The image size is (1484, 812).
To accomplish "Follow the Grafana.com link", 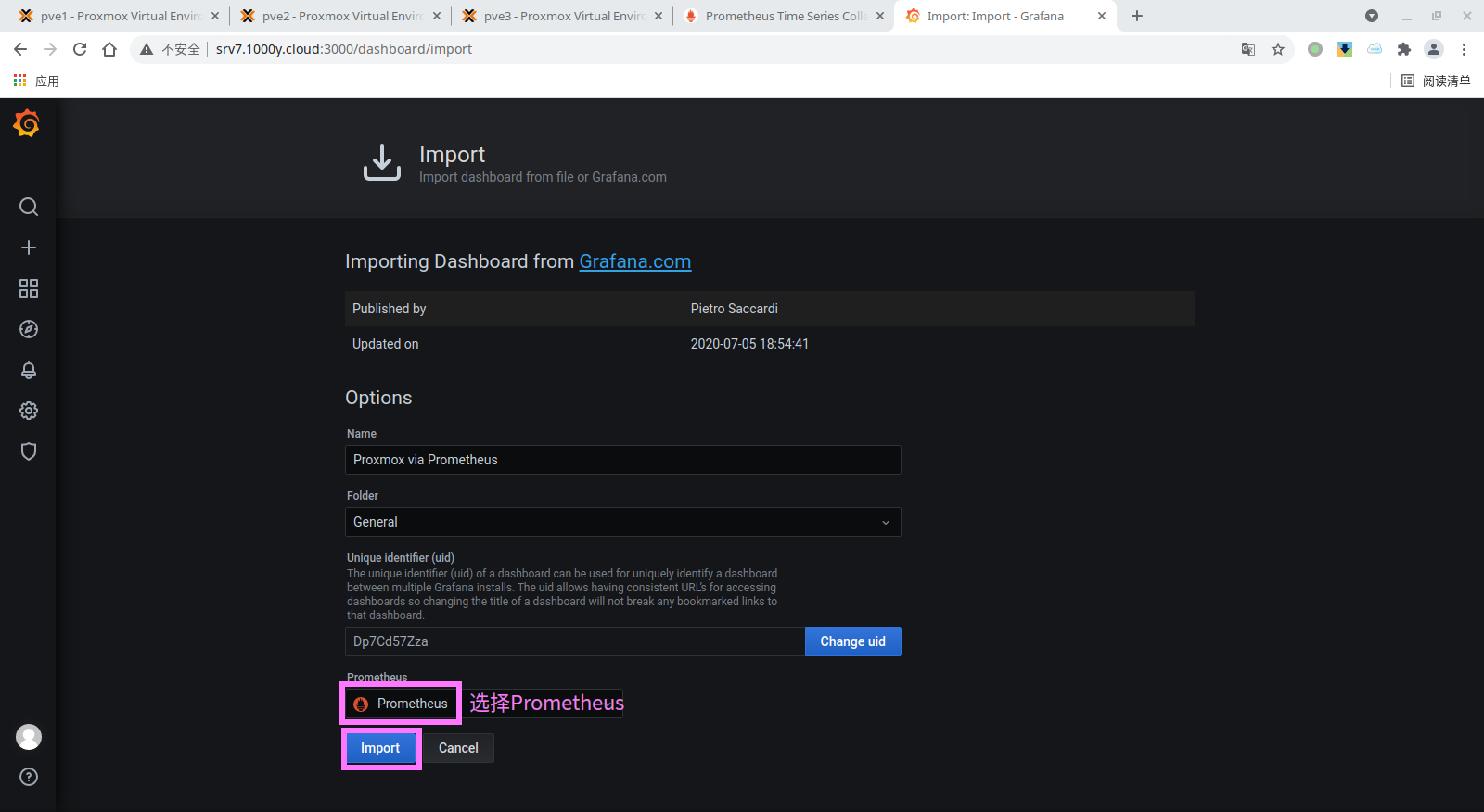I will pos(634,261).
